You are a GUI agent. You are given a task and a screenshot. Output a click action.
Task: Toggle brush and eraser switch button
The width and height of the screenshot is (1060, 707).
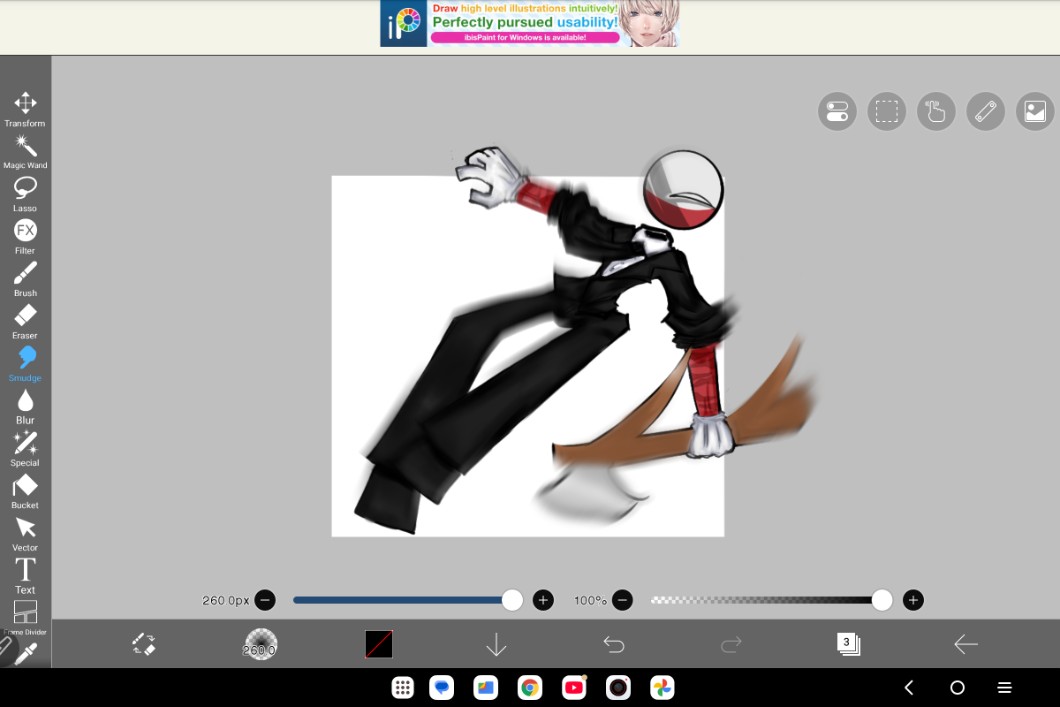[x=144, y=645]
